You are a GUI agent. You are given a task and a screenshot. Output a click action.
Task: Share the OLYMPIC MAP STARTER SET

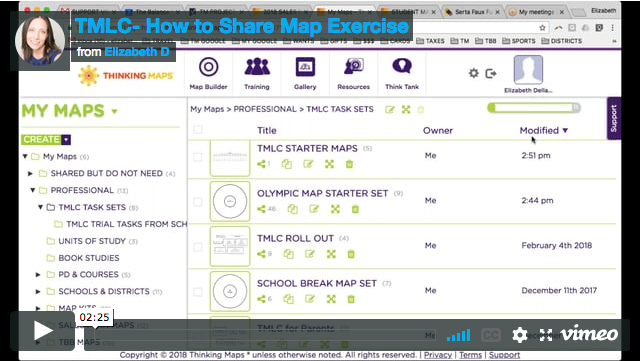(x=262, y=209)
